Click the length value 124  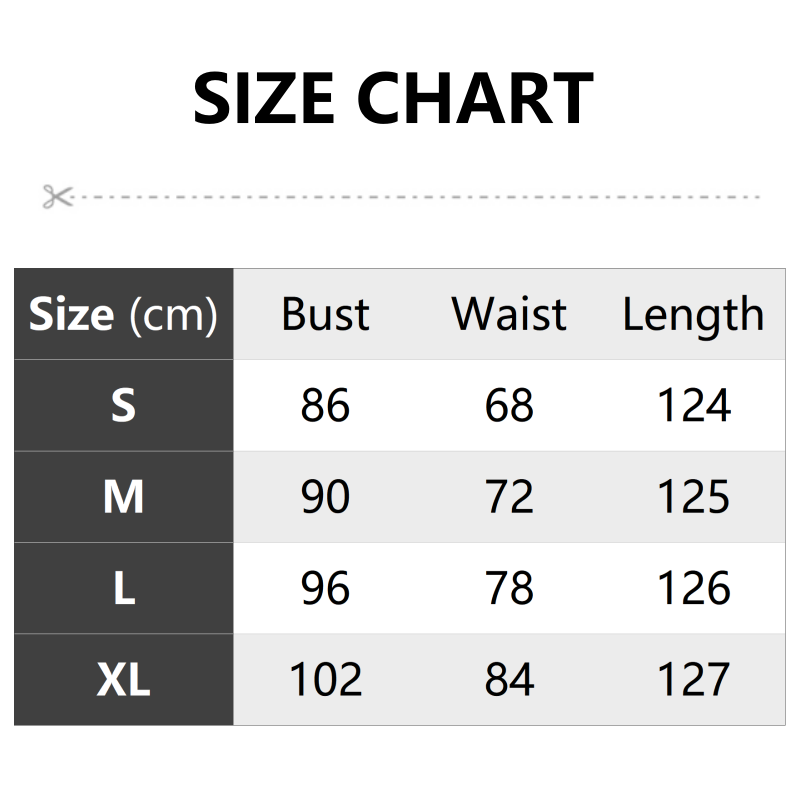pos(693,406)
